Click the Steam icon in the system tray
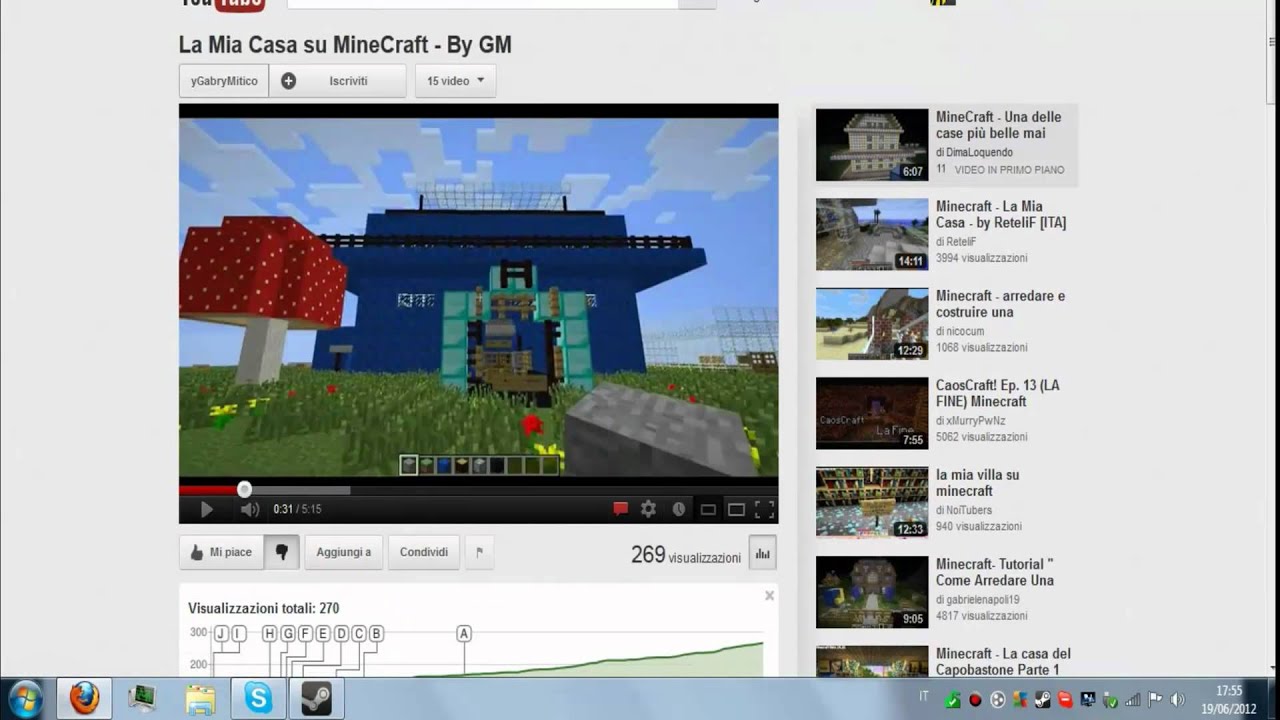 1042,699
